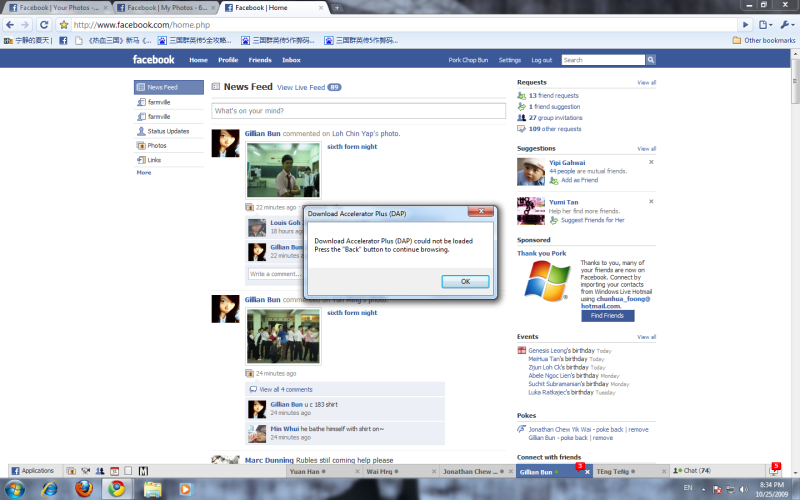Show hidden tray icons arrow

tap(704, 489)
